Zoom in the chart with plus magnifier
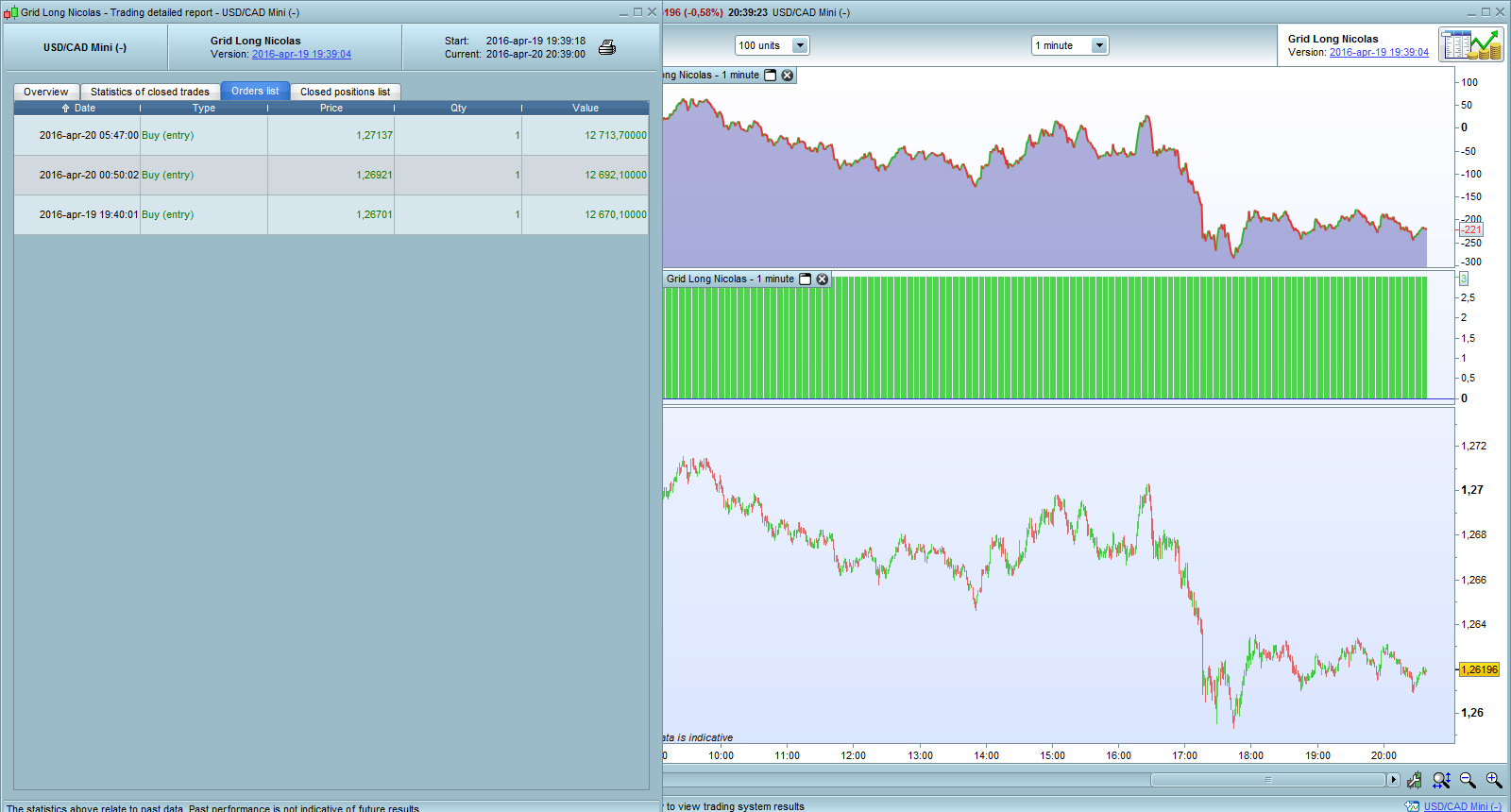This screenshot has width=1511, height=812. [1494, 780]
